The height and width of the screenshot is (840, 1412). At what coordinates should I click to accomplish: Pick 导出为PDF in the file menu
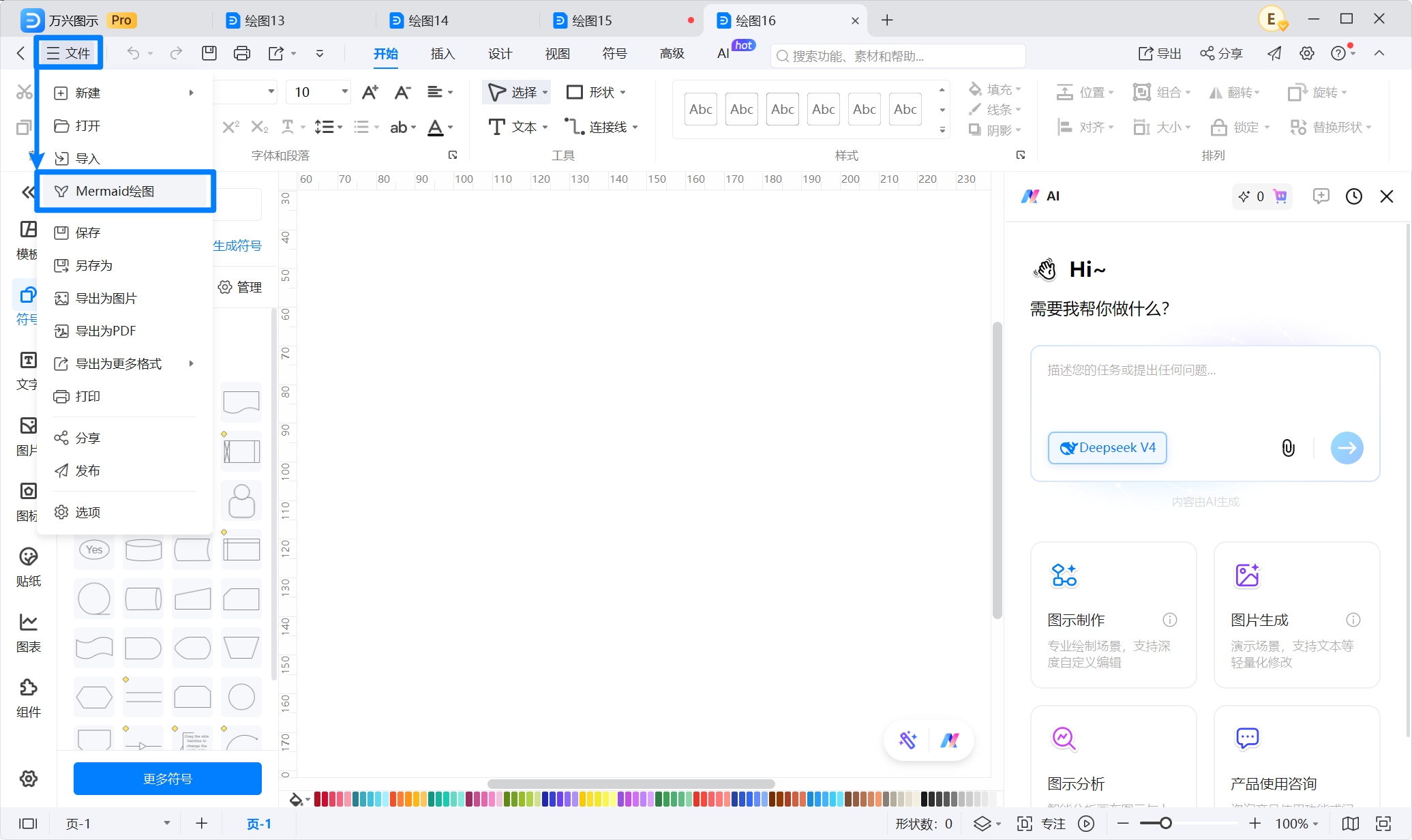pos(125,331)
